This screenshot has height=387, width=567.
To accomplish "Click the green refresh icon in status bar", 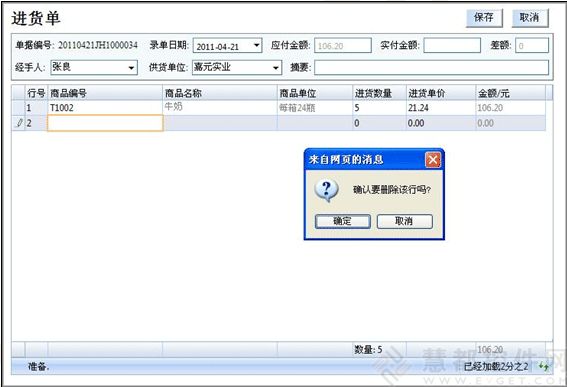I will (x=543, y=366).
